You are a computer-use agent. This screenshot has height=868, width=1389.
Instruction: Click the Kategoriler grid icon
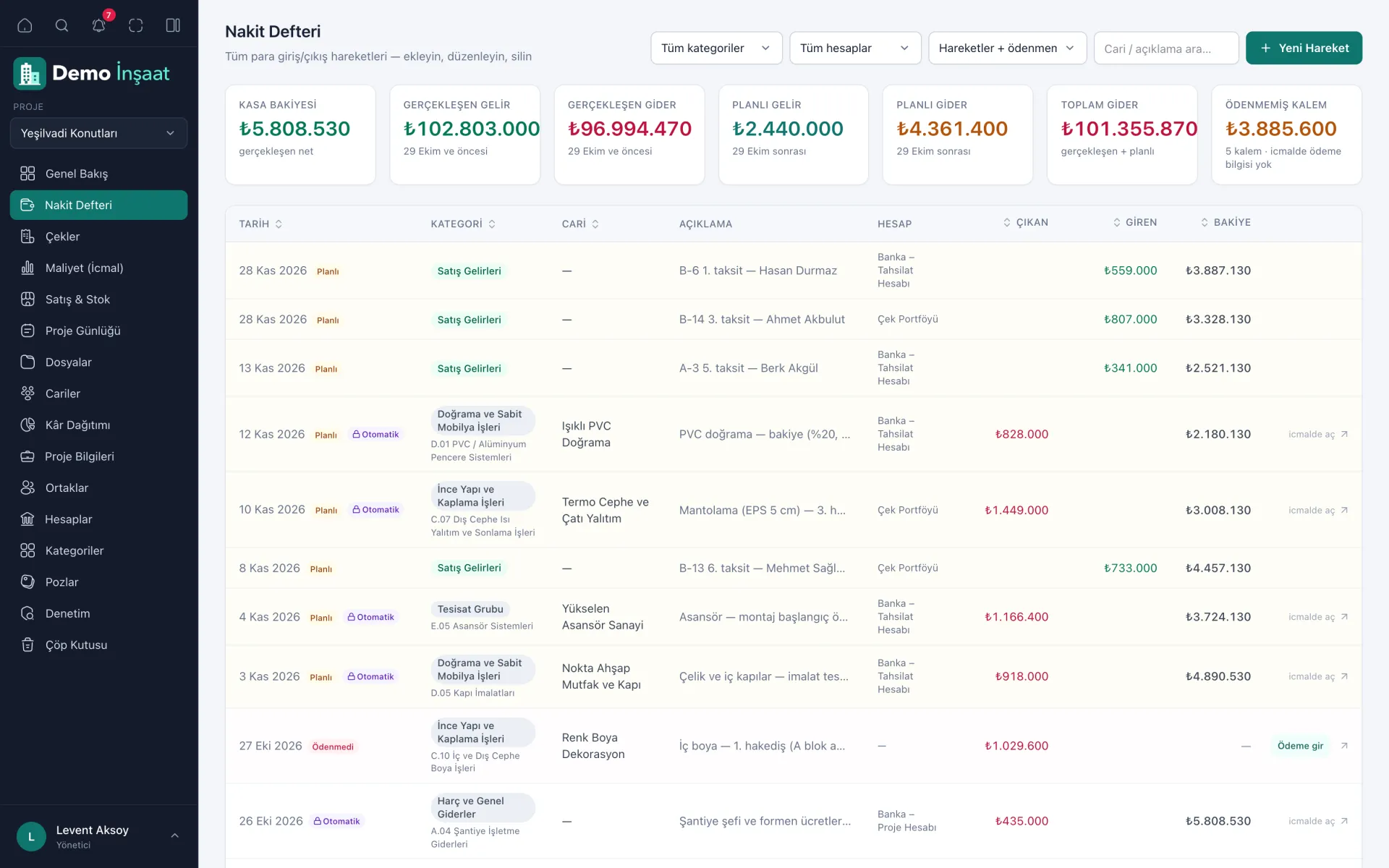[27, 550]
